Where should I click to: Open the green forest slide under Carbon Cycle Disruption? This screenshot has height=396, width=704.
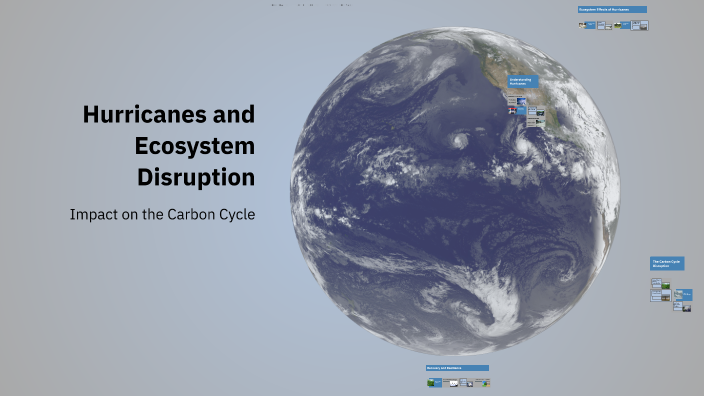point(660,284)
